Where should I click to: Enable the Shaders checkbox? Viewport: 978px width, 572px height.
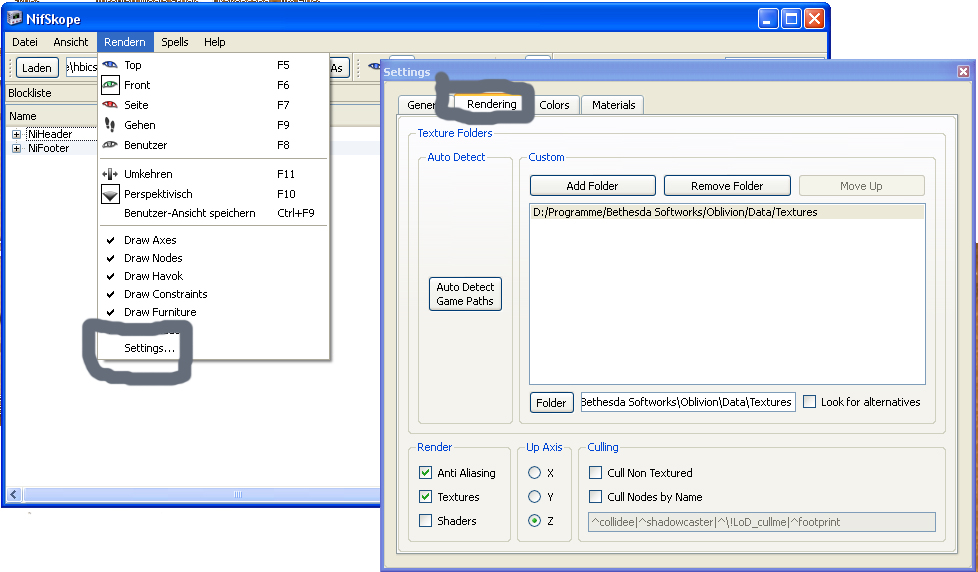tap(426, 521)
